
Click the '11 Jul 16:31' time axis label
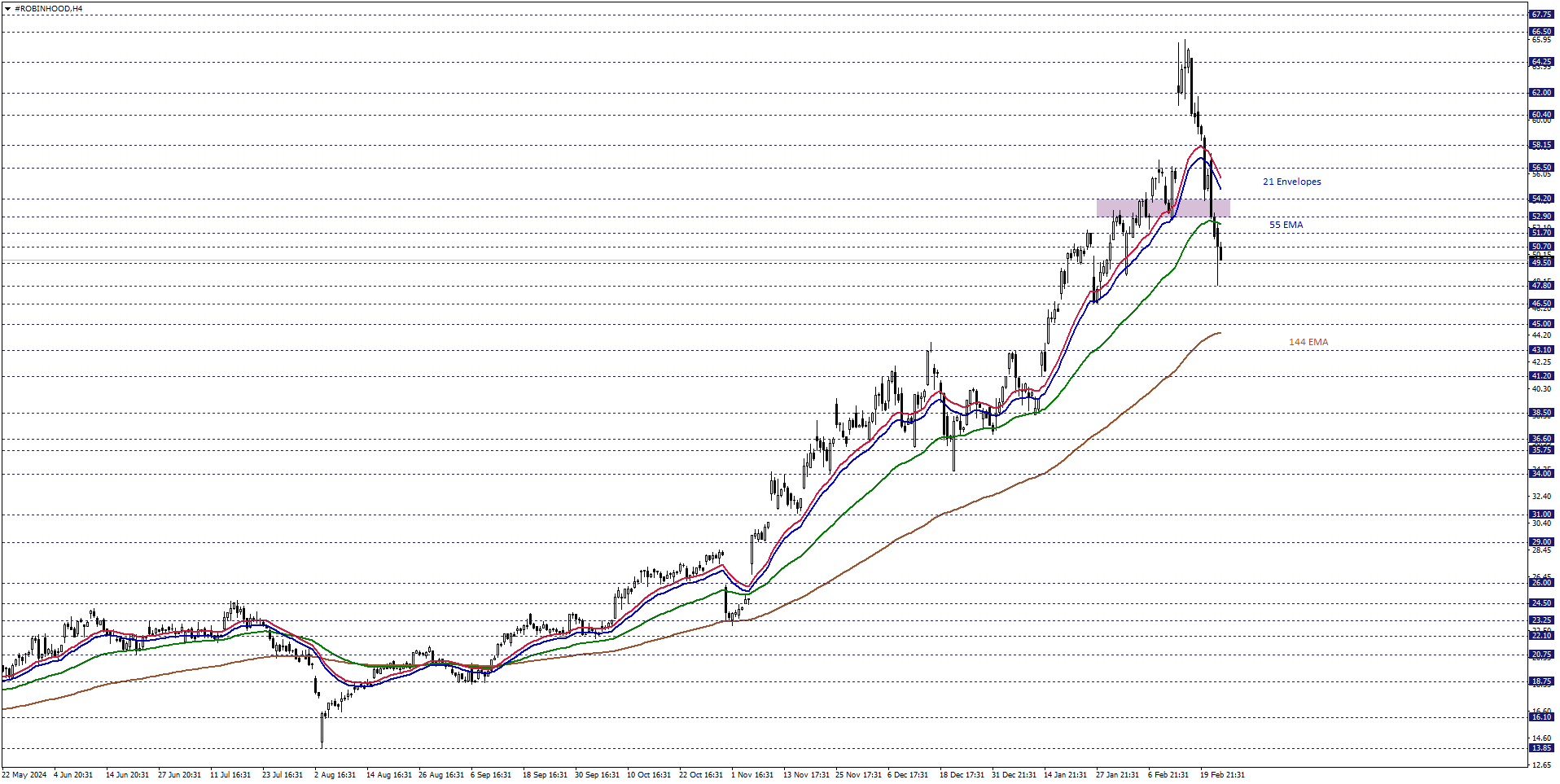point(230,775)
